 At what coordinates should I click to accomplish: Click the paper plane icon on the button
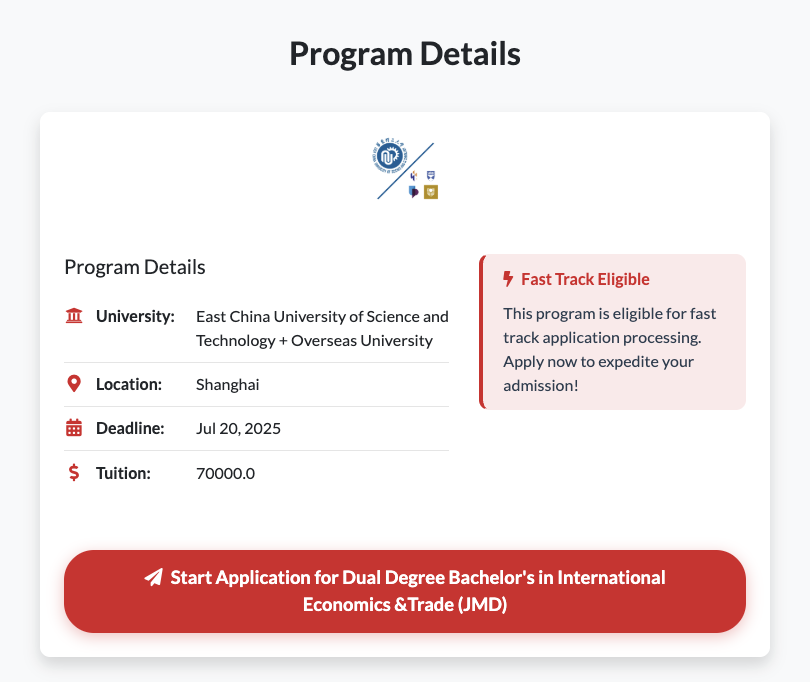tap(154, 578)
